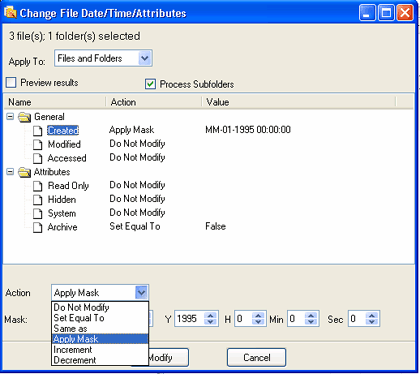Click the Y year field showing 1995
Viewport: 420px width, 374px height.
[x=190, y=319]
